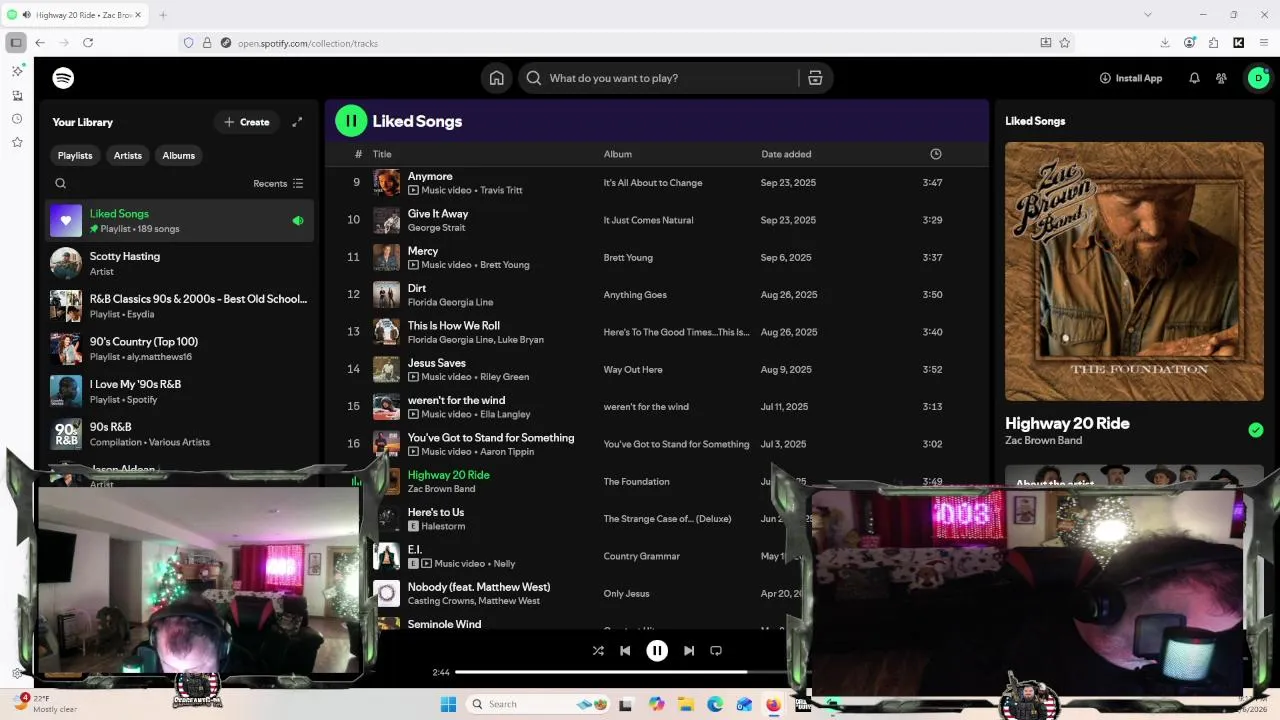Open a new browser tab

[x=163, y=15]
